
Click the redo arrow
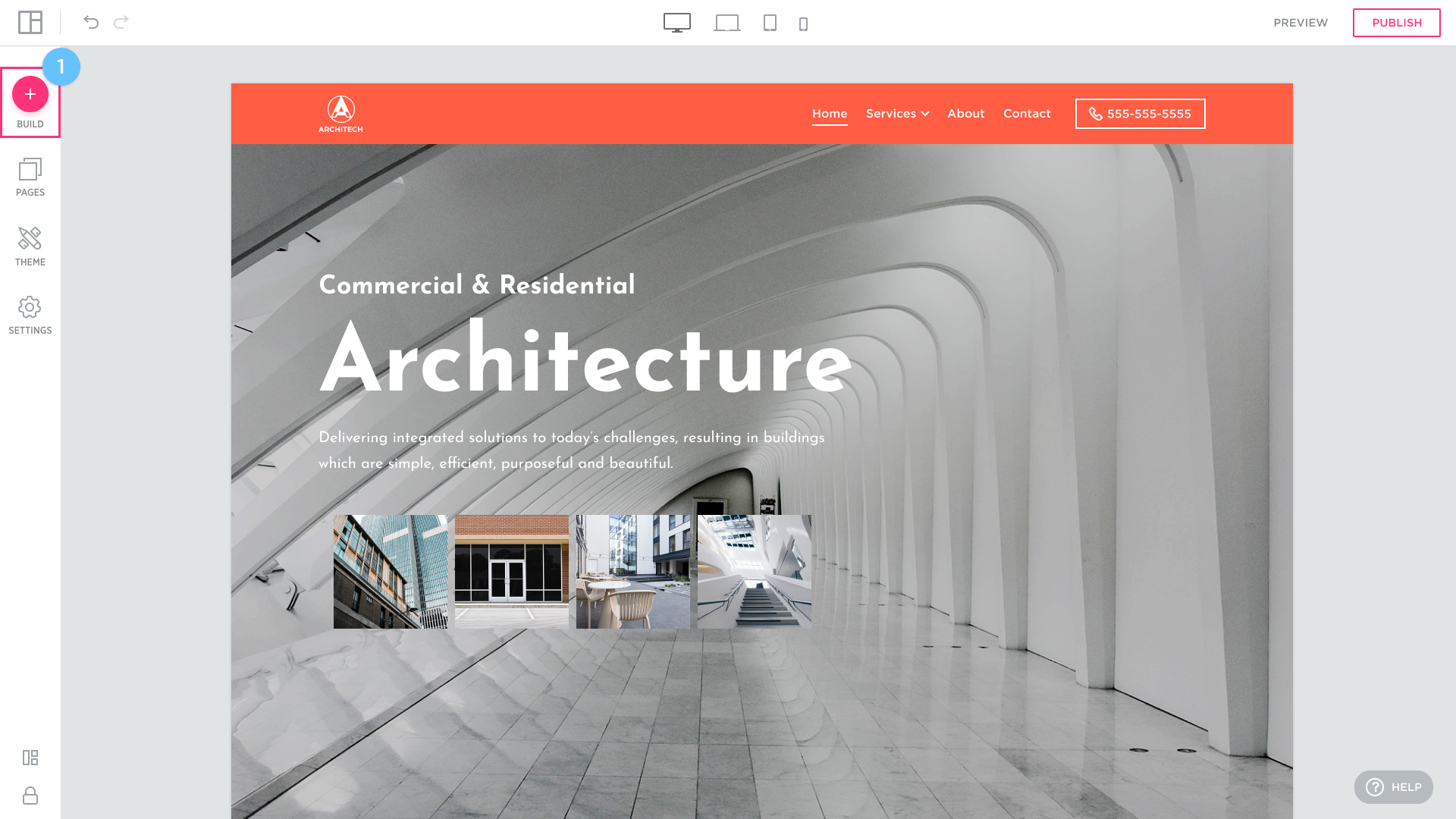click(121, 22)
